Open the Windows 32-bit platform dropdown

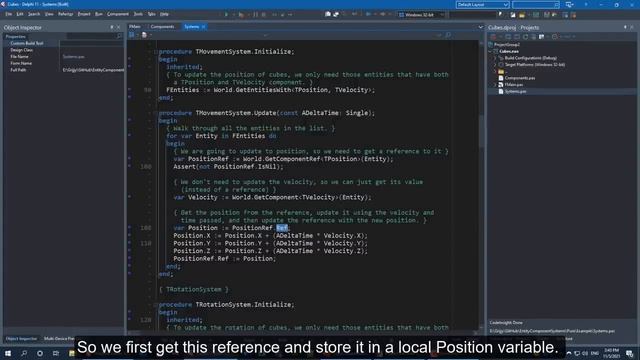point(421,15)
